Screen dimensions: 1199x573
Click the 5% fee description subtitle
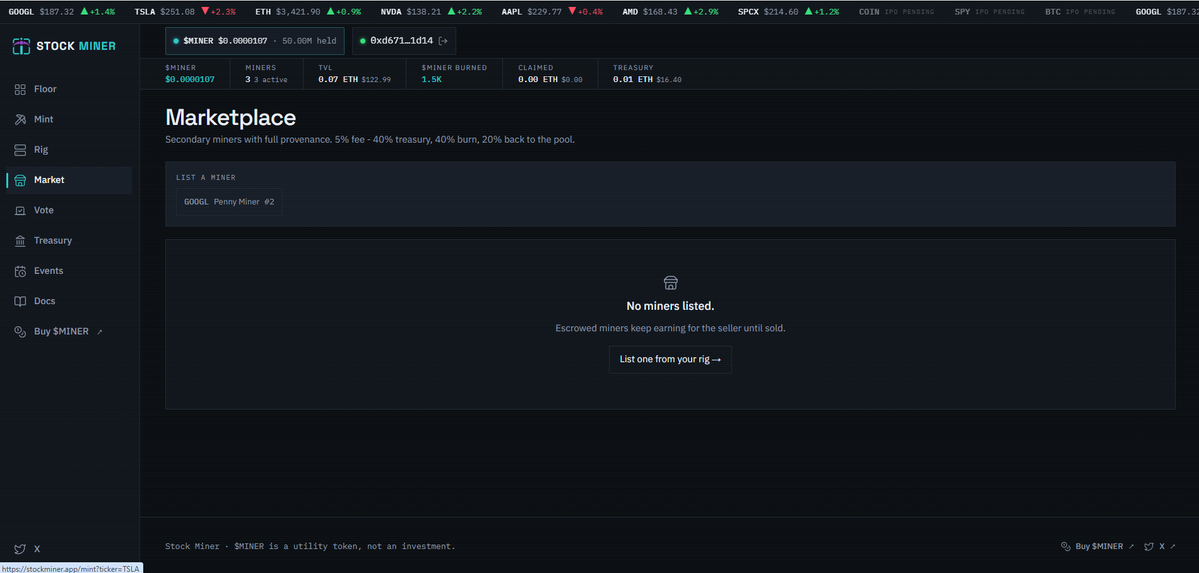click(369, 140)
